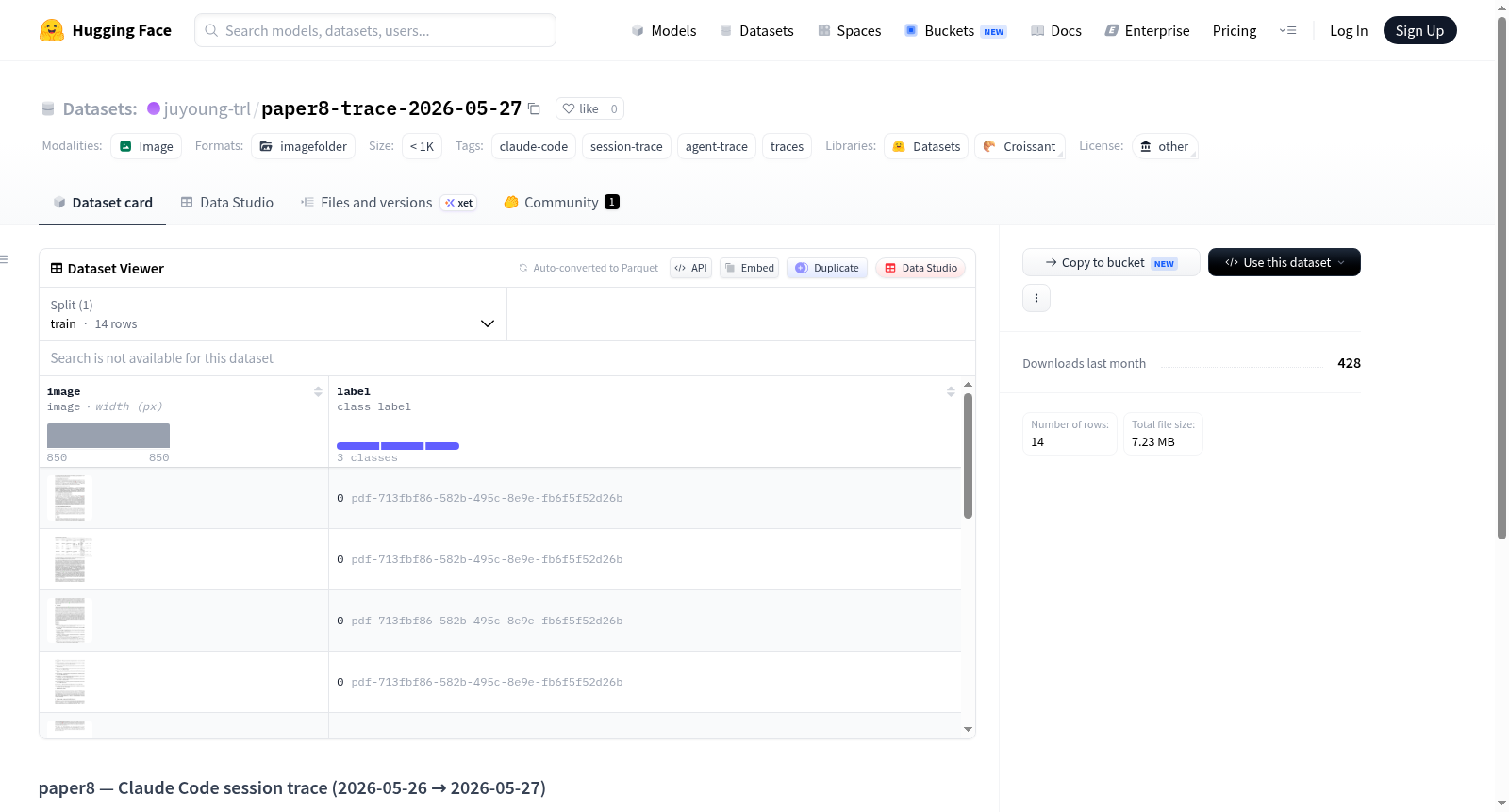Filter by Image modality tag

click(146, 146)
